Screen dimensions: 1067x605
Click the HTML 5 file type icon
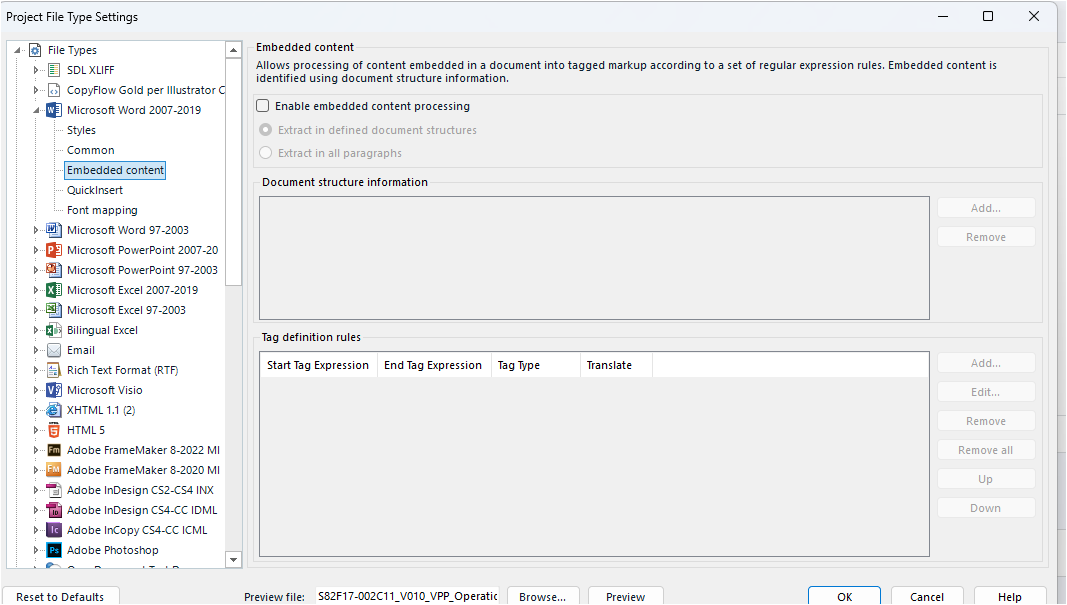coord(53,429)
